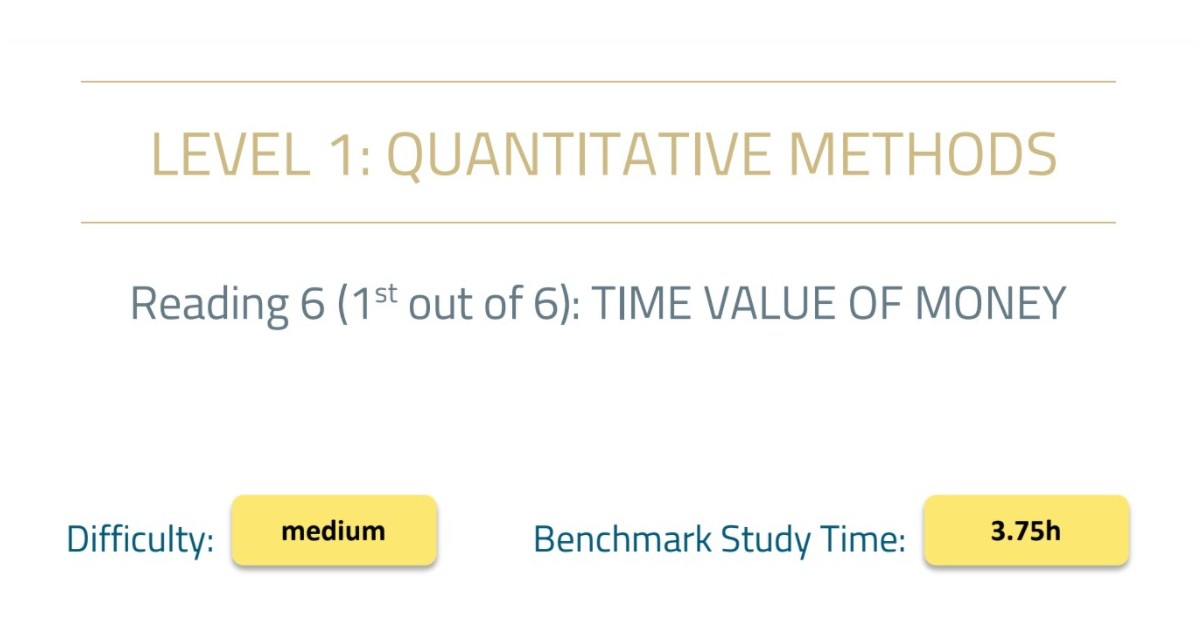
Task: Click the word Study in the label
Action: 755,540
